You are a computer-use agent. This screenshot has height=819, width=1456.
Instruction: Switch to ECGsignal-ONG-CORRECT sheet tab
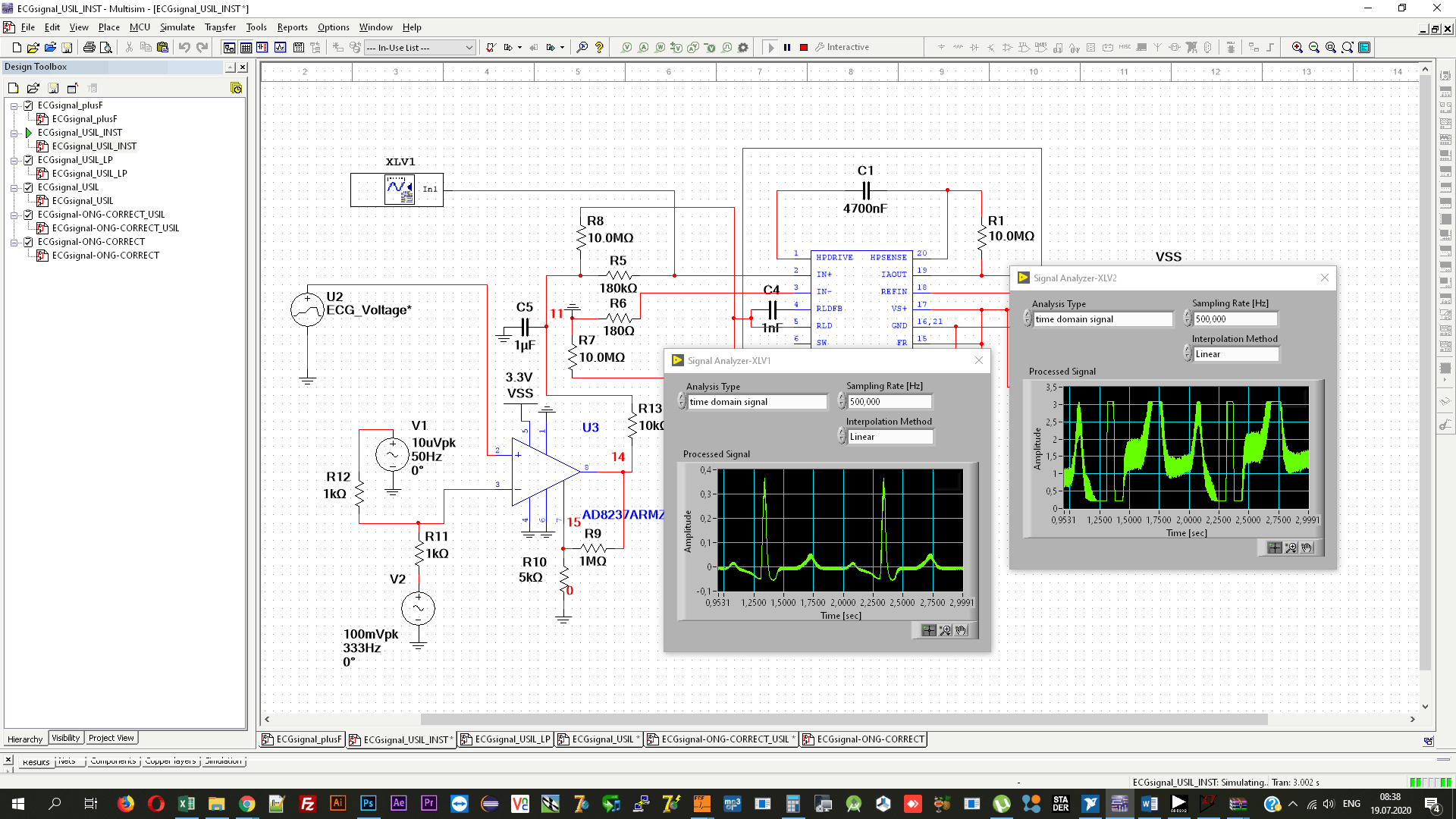[x=864, y=739]
